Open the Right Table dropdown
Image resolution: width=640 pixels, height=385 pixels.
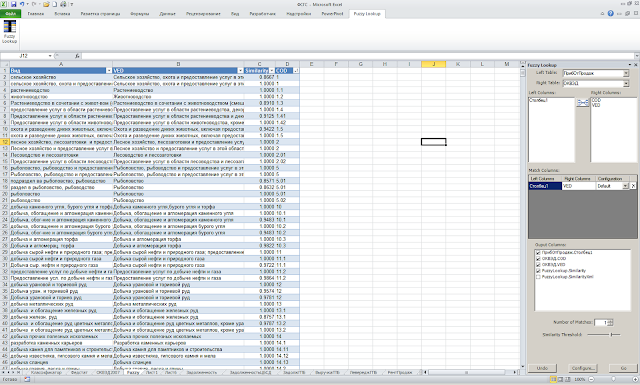(x=626, y=83)
